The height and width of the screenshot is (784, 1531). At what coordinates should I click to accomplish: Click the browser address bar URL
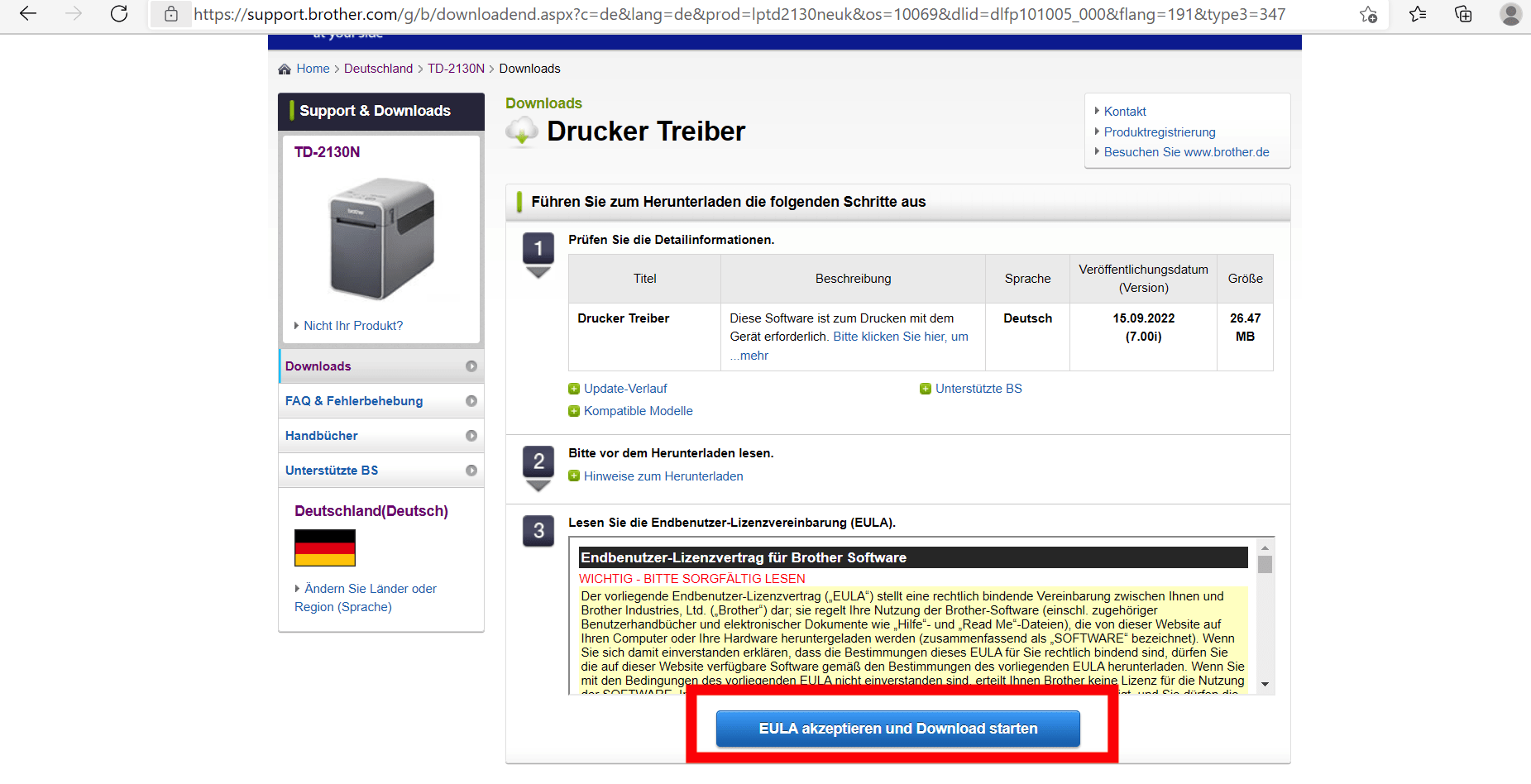point(739,14)
